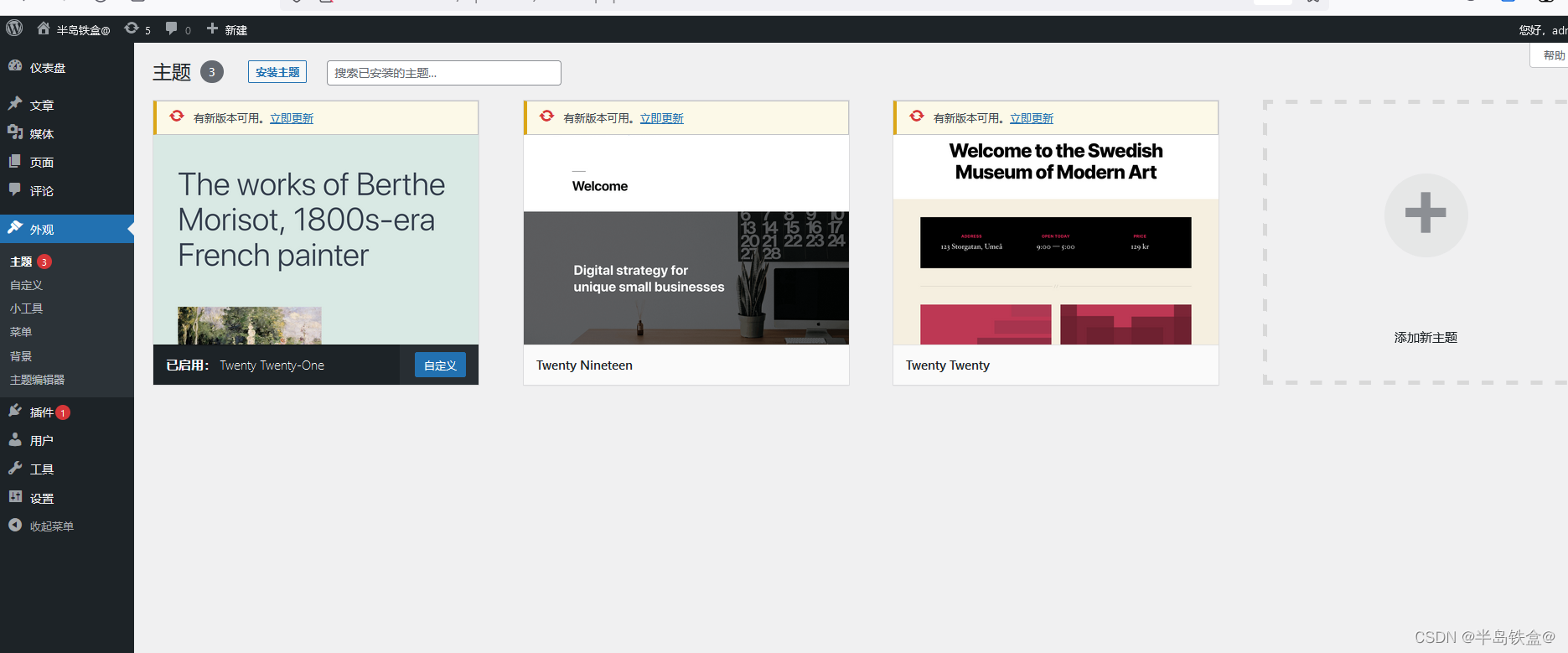1568x653 pixels.
Task: Open Twenty Twenty-One theme screenshot
Action: pos(316,240)
